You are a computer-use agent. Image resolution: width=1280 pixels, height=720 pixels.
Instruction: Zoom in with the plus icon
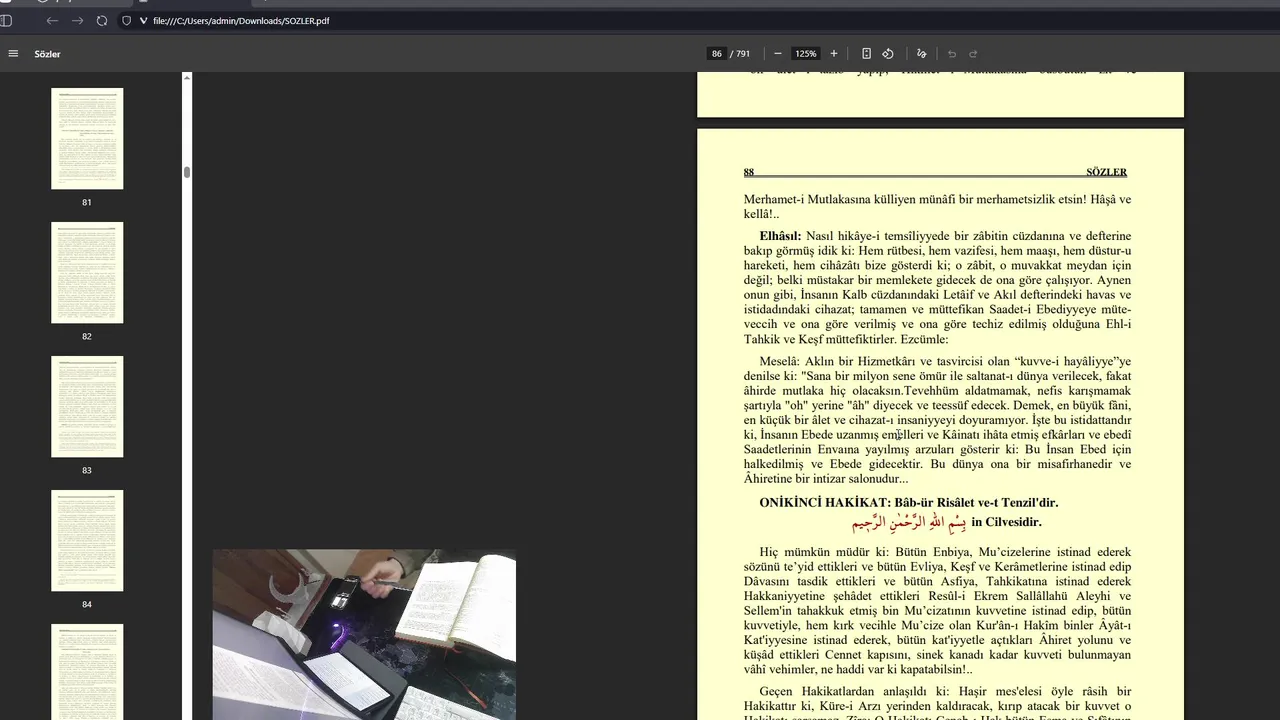click(x=834, y=54)
